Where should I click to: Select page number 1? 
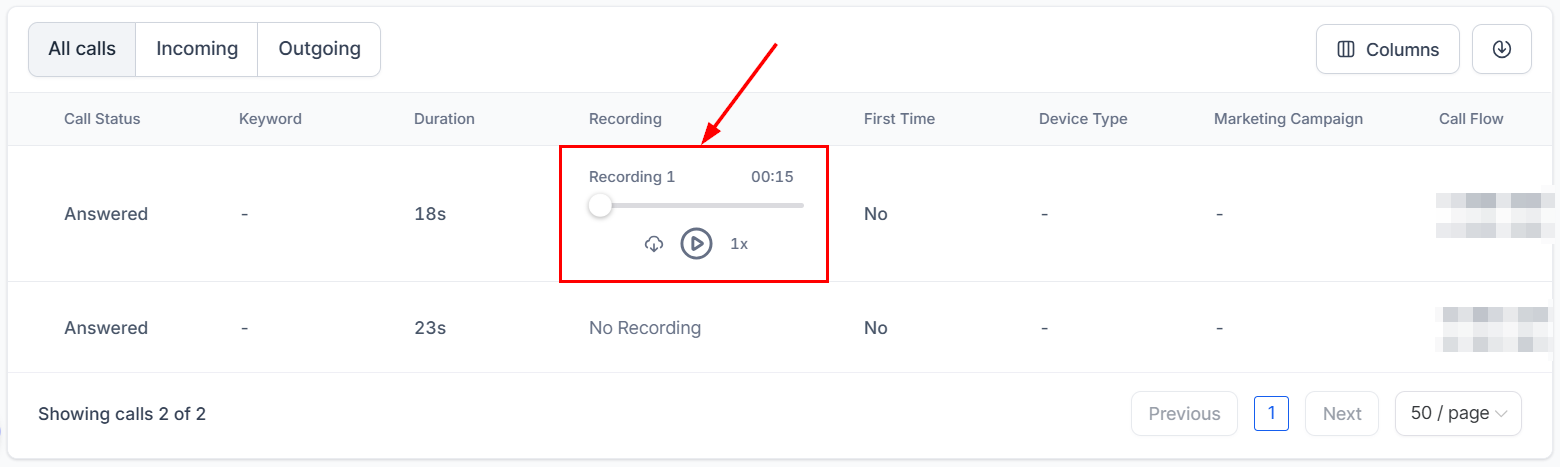(x=1271, y=413)
